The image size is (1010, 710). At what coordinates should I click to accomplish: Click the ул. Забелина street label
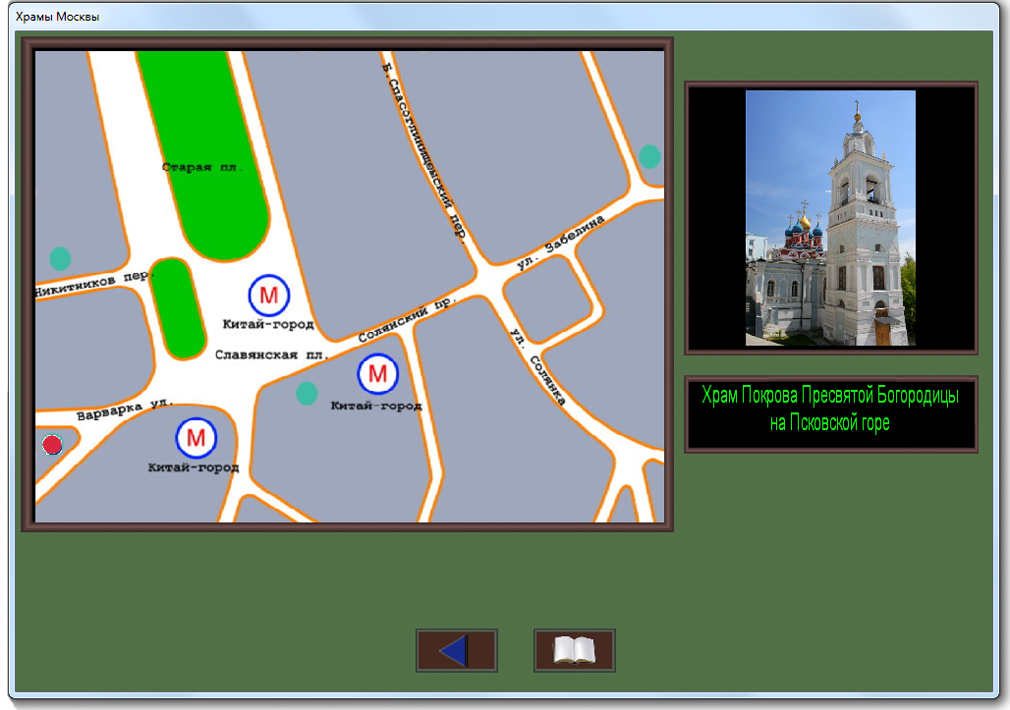[x=561, y=242]
